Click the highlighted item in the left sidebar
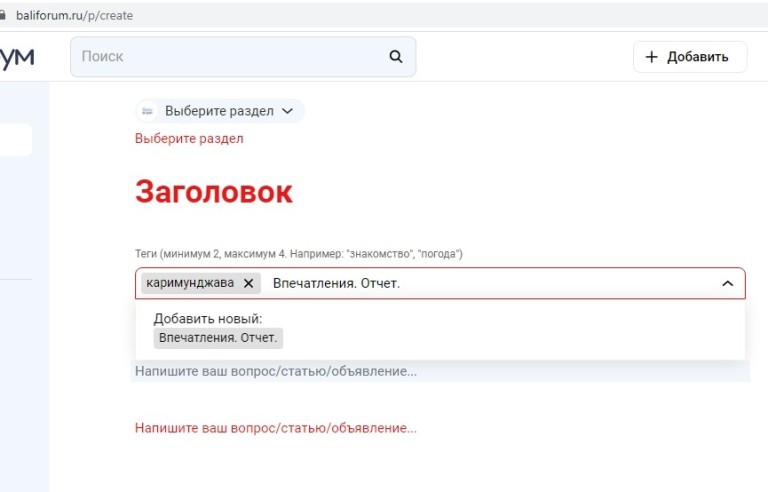This screenshot has height=492, width=768. (x=15, y=140)
